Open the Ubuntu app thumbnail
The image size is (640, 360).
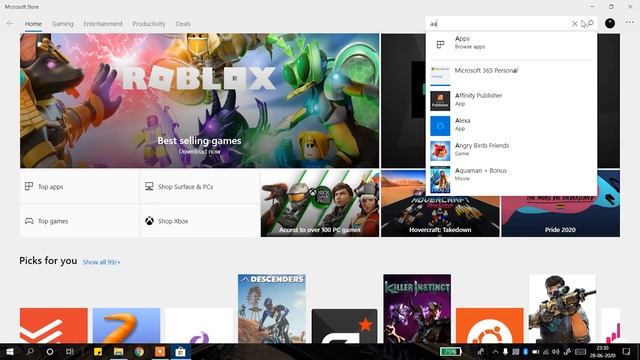tap(490, 326)
